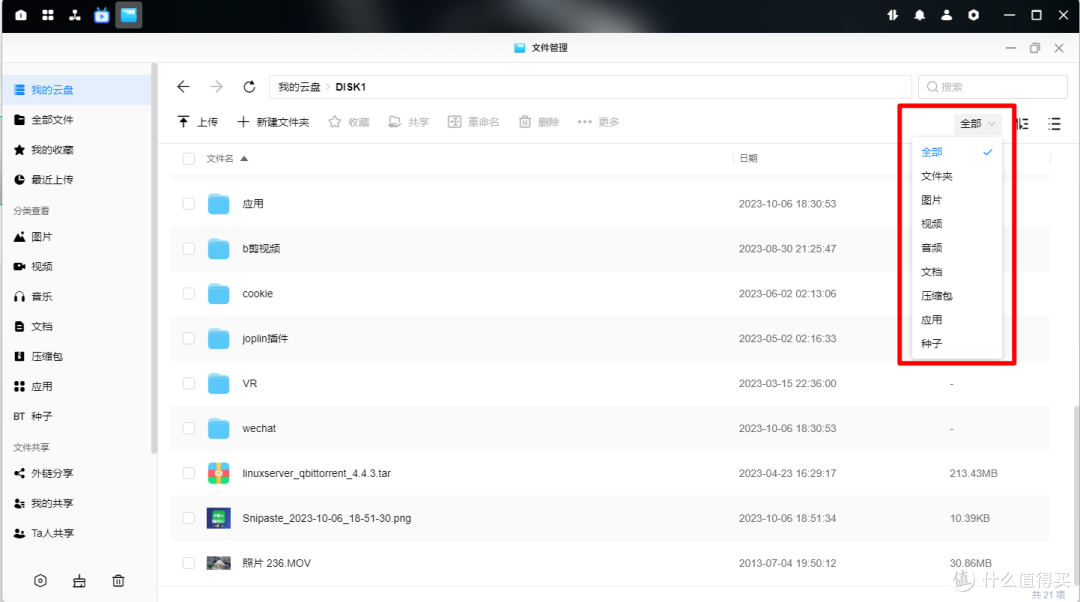Click 新建文件夹 new folder button
Image resolution: width=1080 pixels, height=602 pixels.
[x=273, y=122]
